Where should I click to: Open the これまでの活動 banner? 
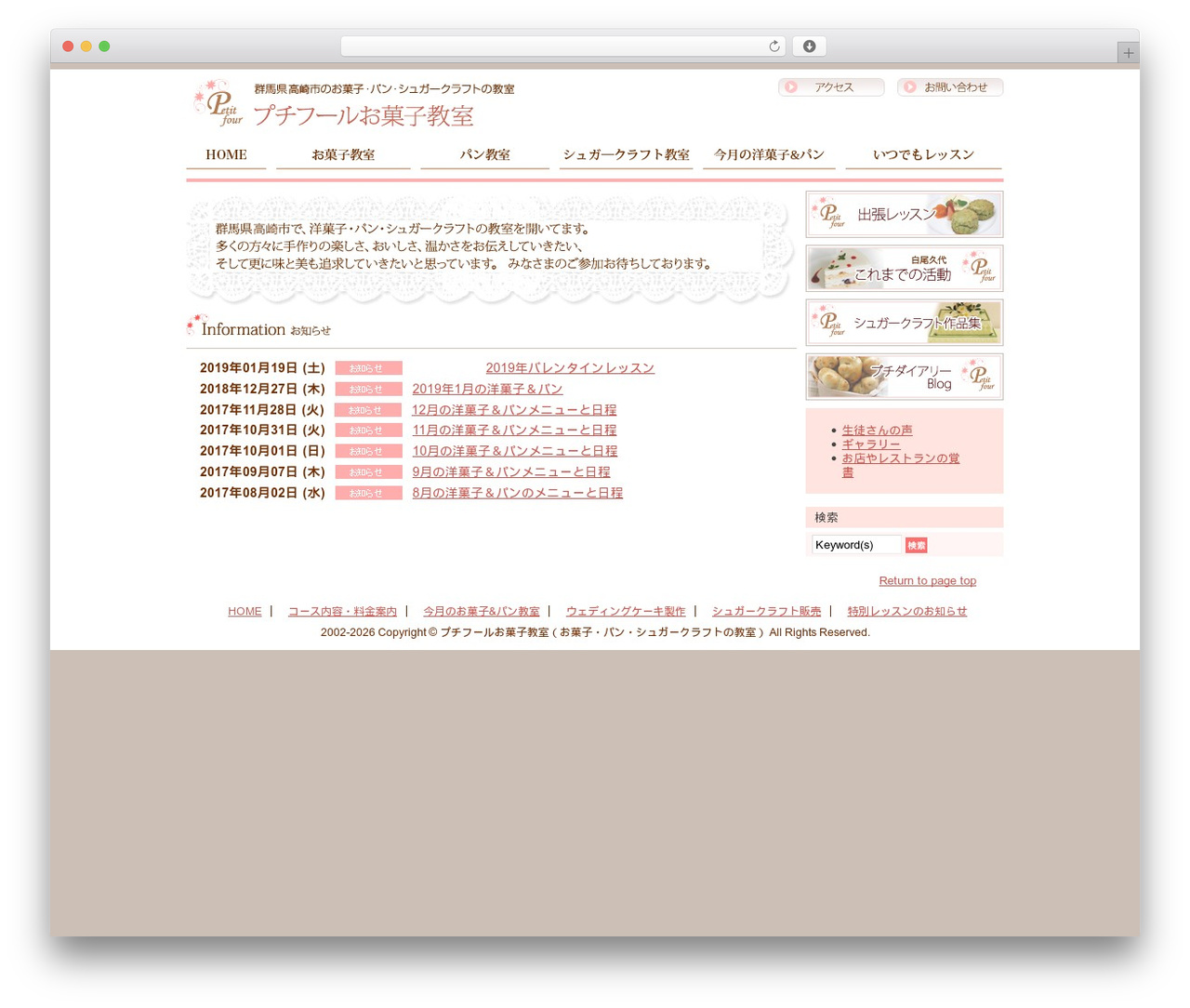[905, 269]
